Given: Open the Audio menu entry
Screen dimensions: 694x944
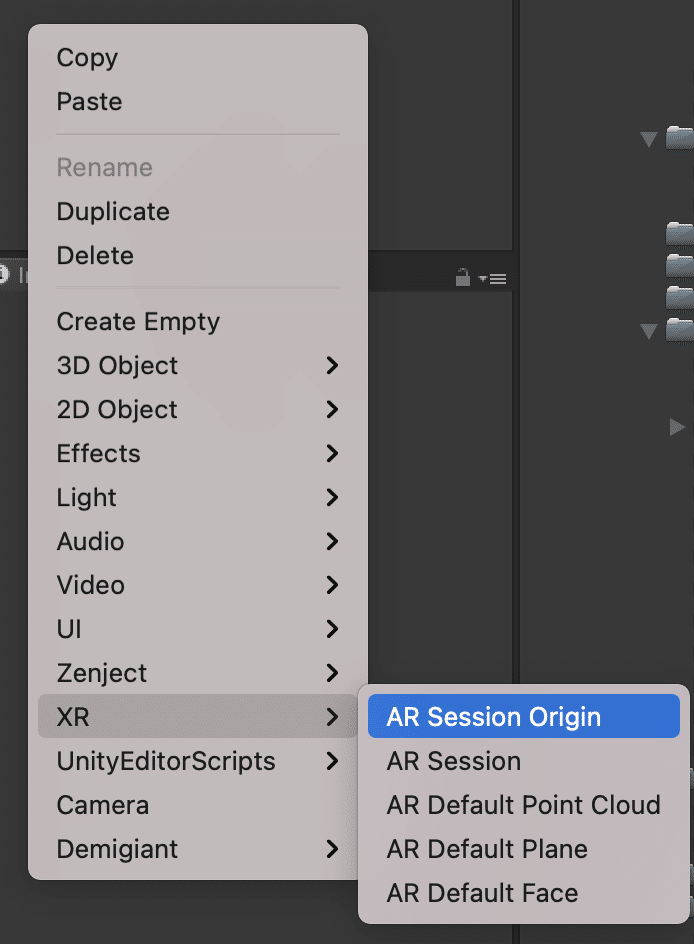Looking at the screenshot, I should click(90, 542).
